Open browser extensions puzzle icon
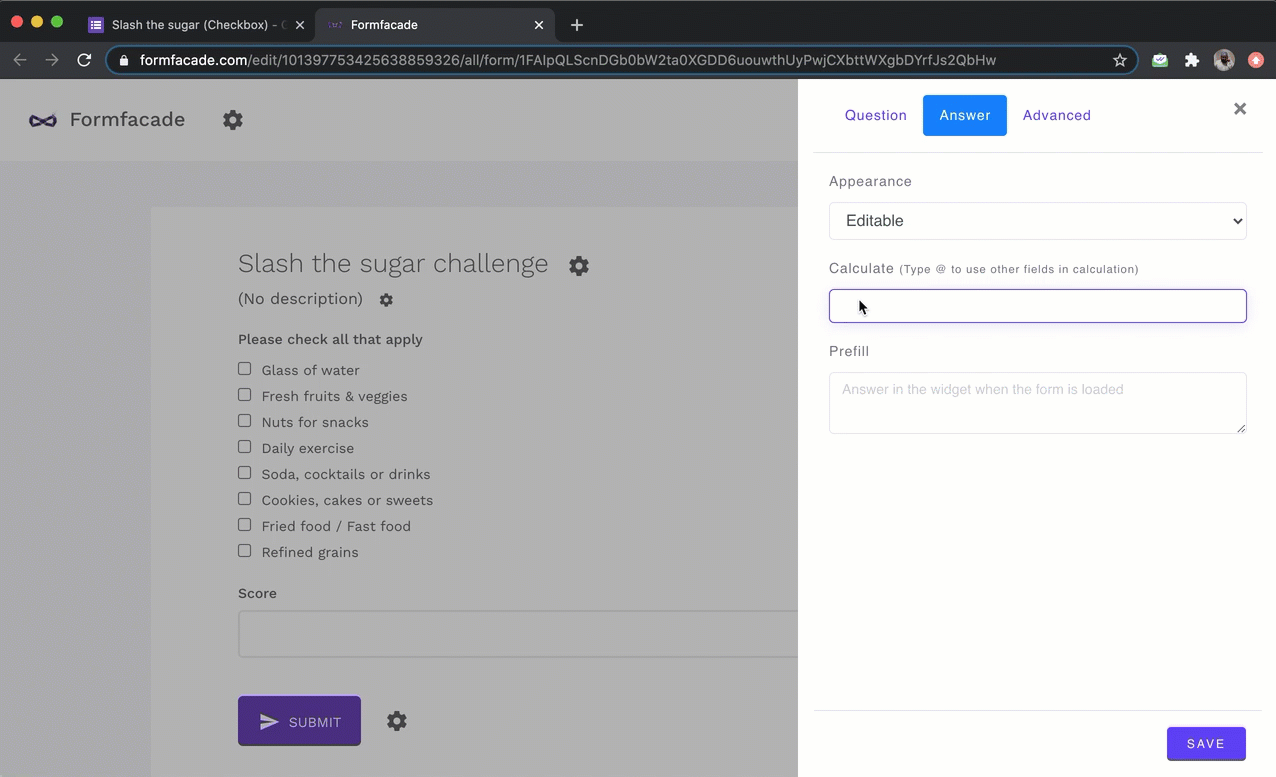Viewport: 1276px width, 777px height. (x=1192, y=60)
